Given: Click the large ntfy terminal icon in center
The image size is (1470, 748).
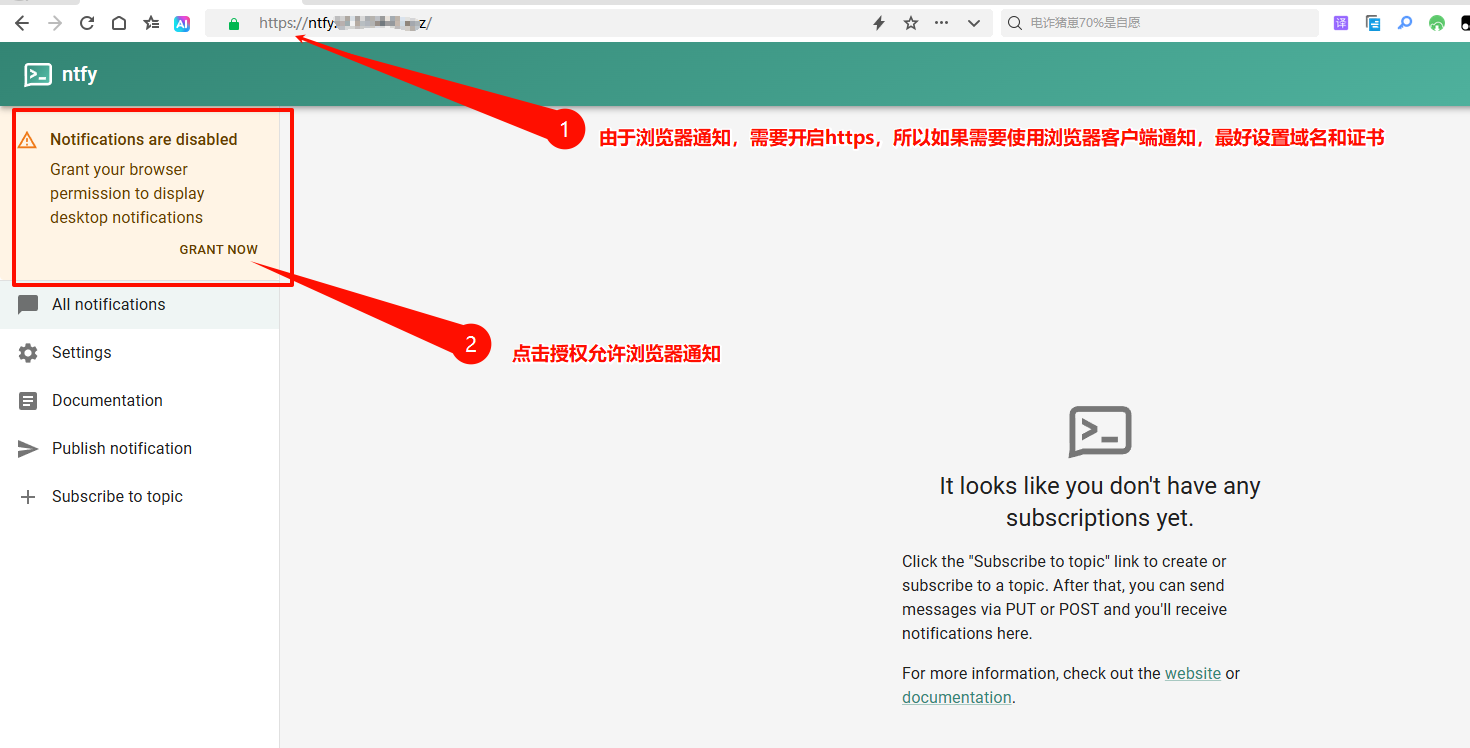Looking at the screenshot, I should 1100,432.
